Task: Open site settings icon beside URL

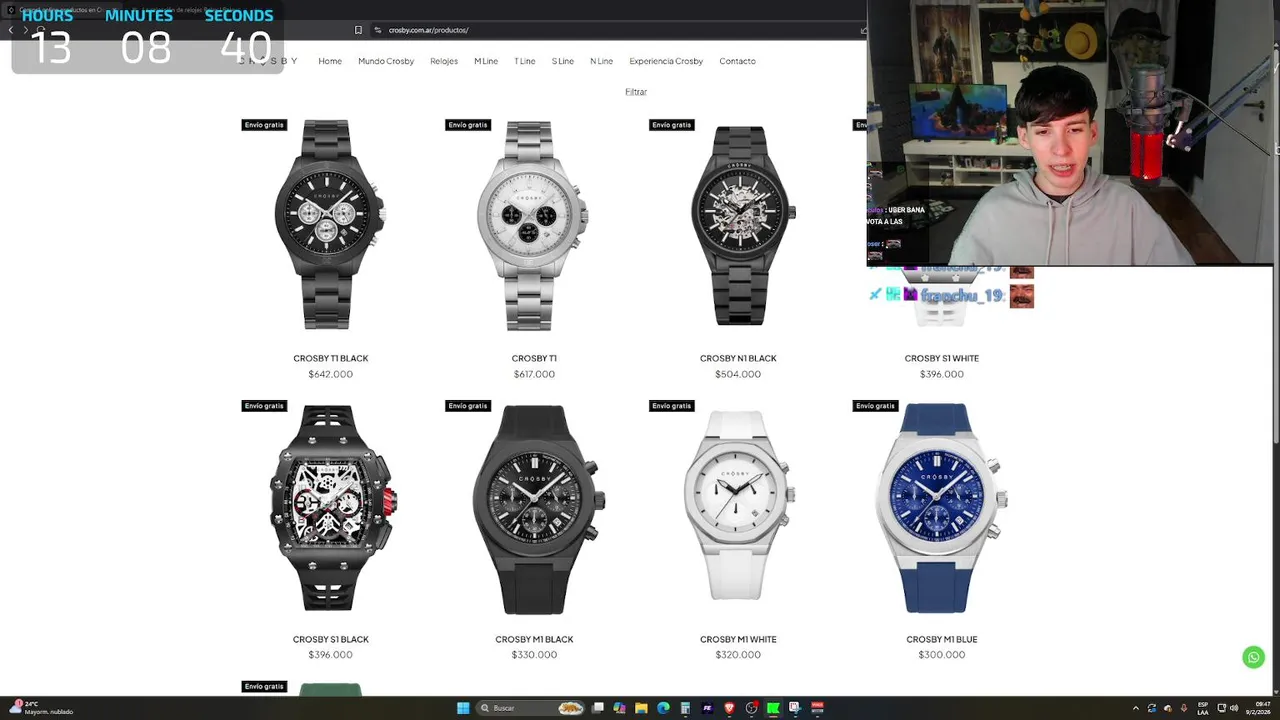Action: 377,30
